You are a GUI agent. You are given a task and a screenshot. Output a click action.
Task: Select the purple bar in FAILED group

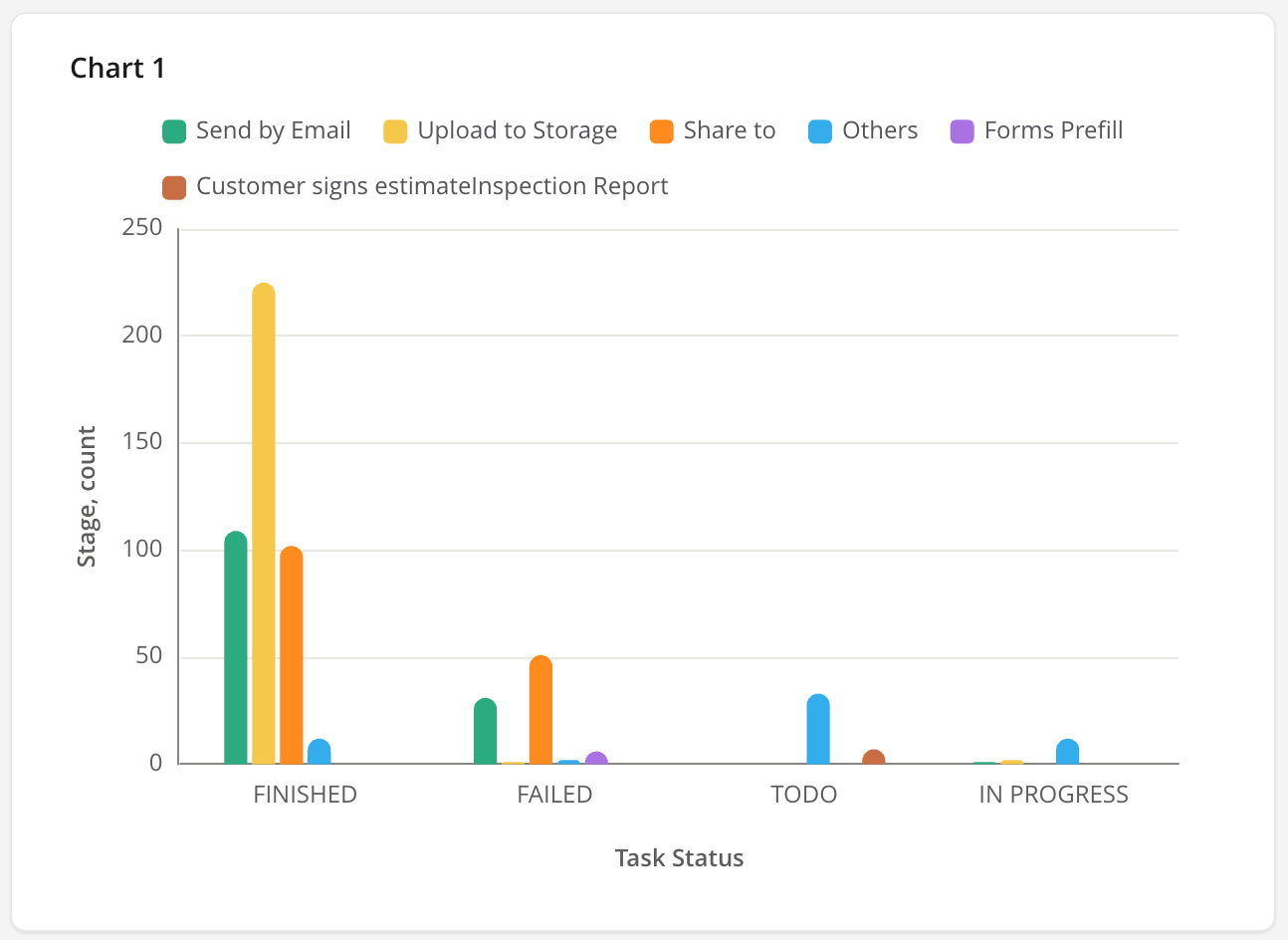tap(596, 759)
